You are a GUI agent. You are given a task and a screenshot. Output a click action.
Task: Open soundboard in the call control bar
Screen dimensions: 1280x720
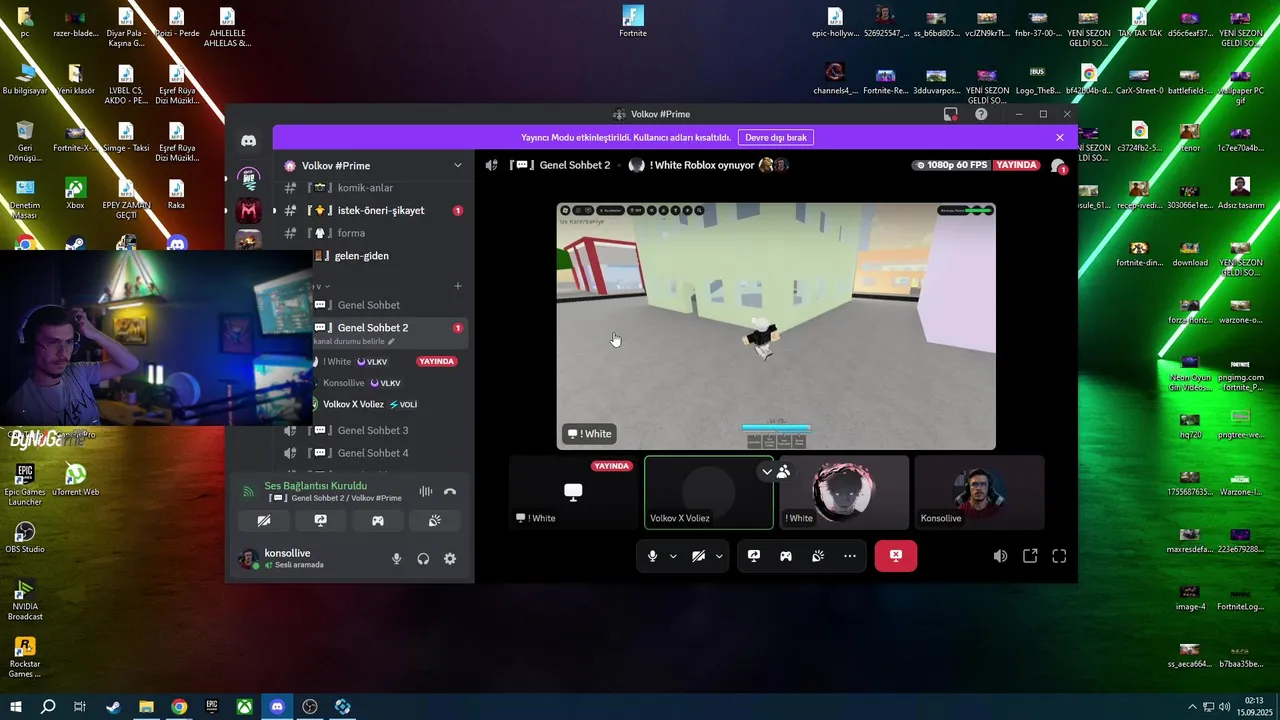818,556
